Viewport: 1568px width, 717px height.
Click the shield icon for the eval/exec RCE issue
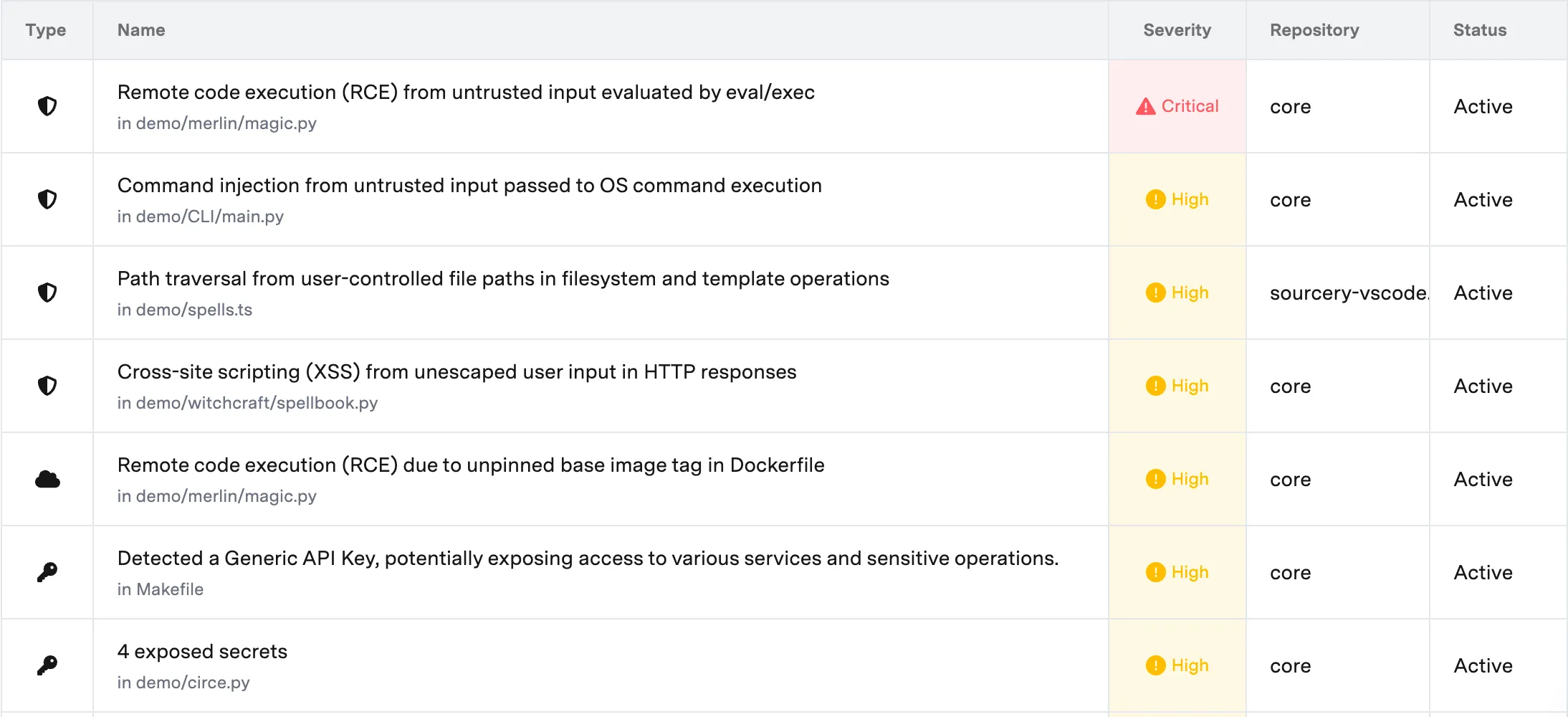[x=47, y=106]
